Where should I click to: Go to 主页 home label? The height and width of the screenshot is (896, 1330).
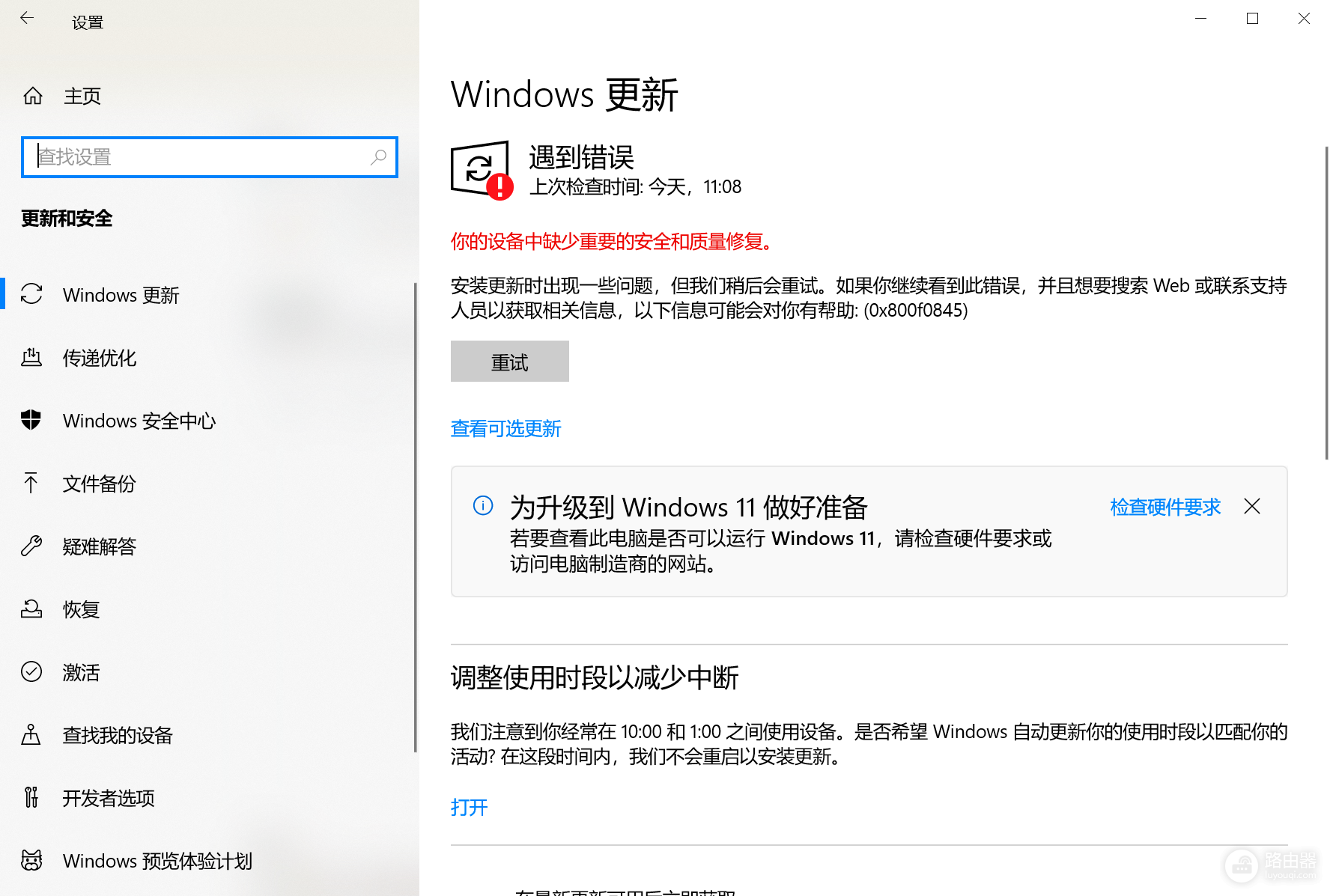click(82, 96)
